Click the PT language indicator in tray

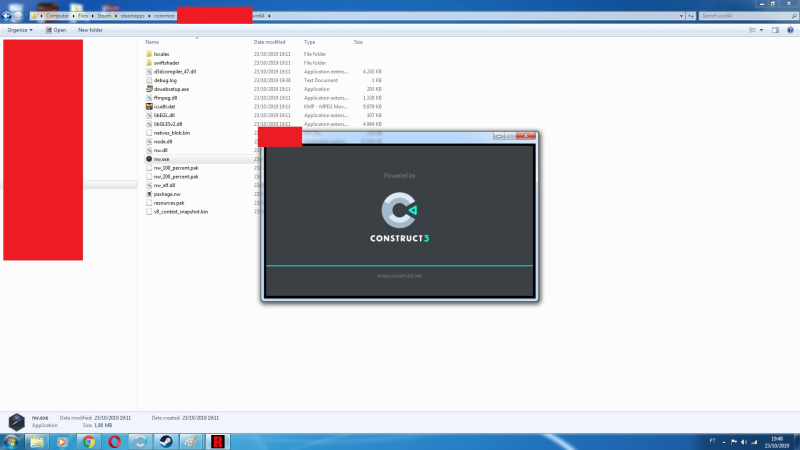712,441
